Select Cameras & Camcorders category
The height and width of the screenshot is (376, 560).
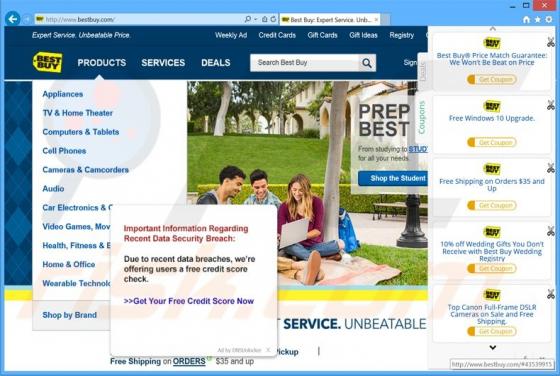(86, 170)
